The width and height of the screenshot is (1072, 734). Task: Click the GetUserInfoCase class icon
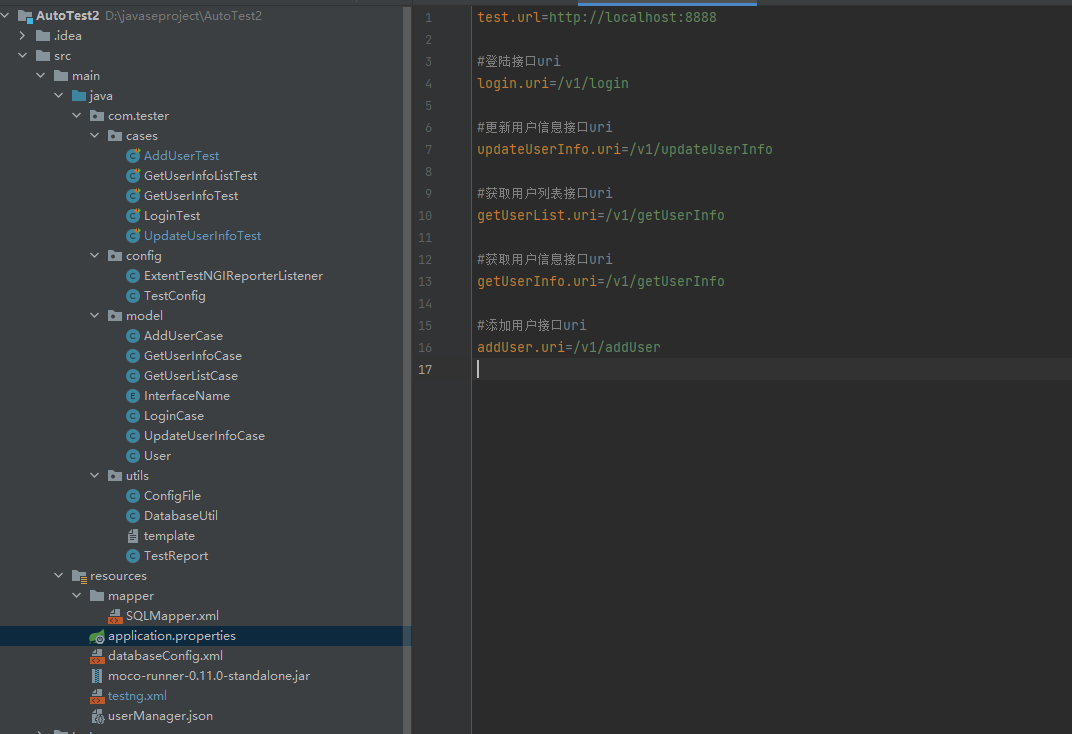click(133, 356)
